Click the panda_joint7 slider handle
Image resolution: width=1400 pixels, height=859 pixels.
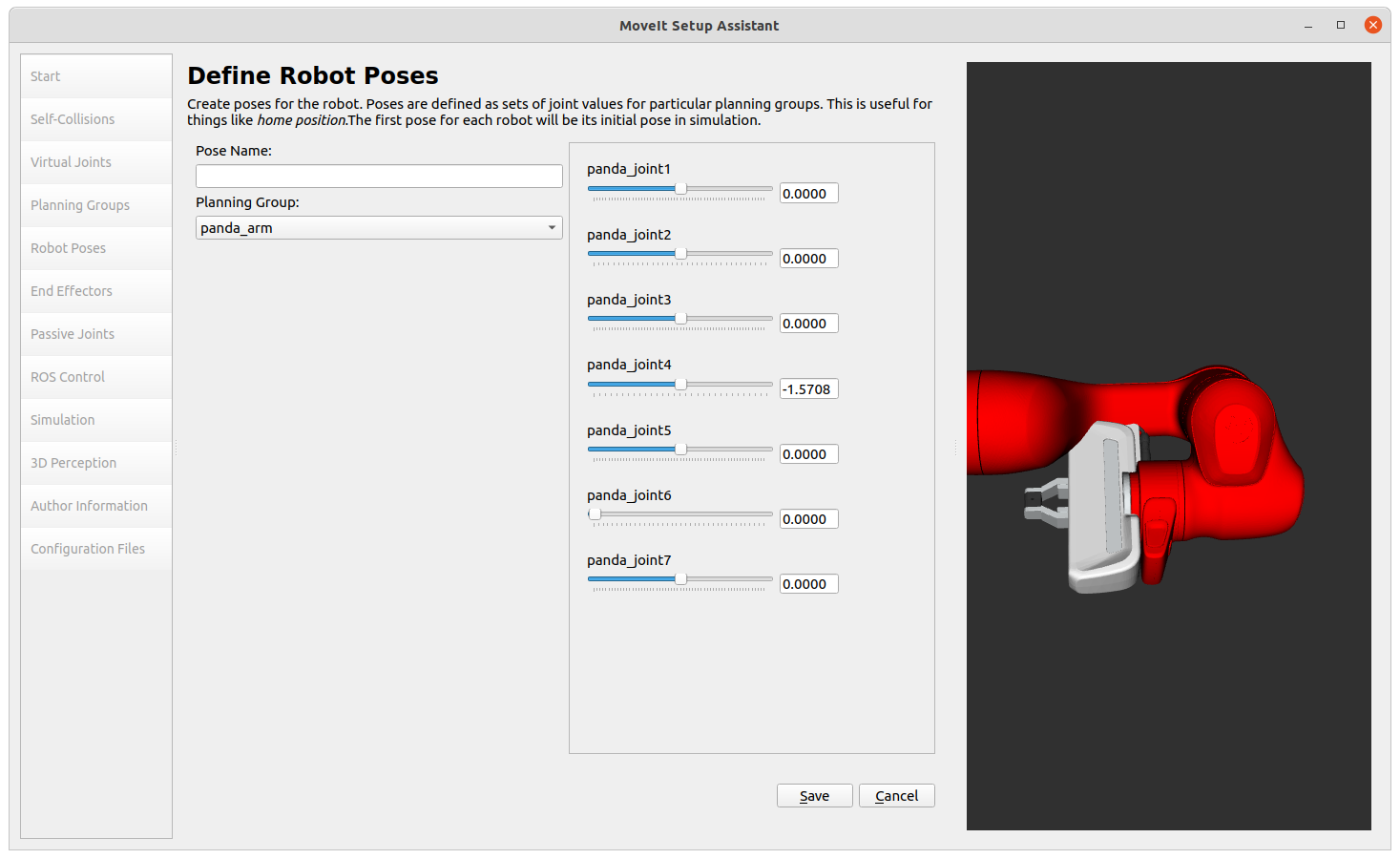click(x=680, y=579)
